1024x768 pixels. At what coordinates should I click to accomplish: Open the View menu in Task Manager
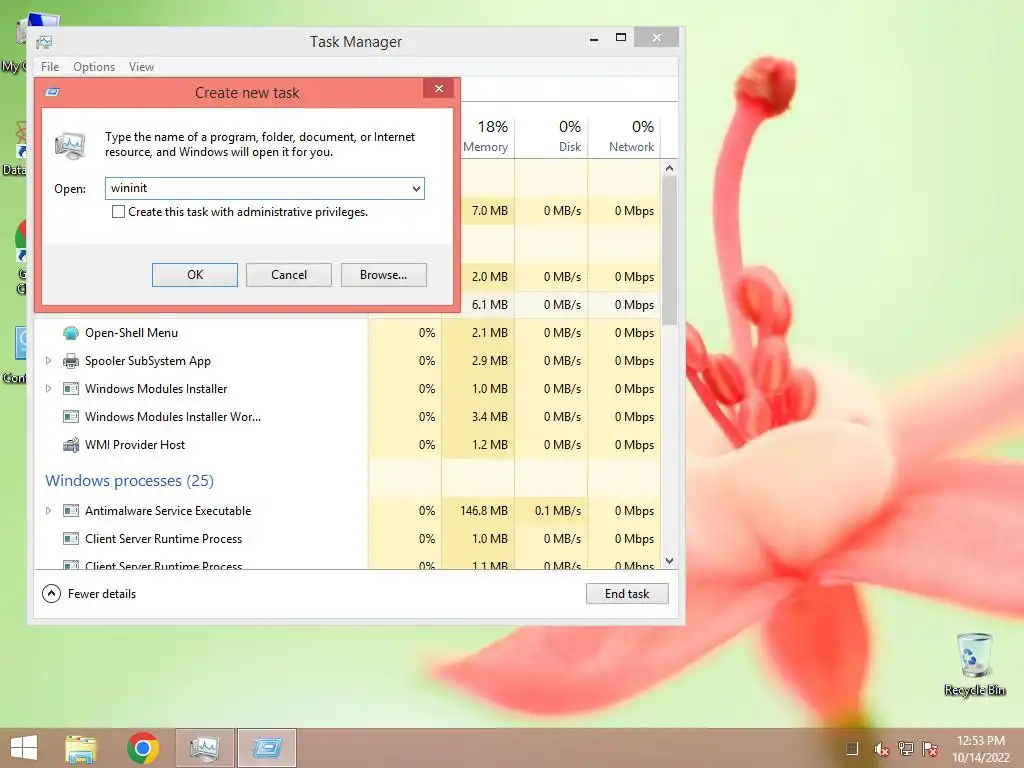coord(141,67)
